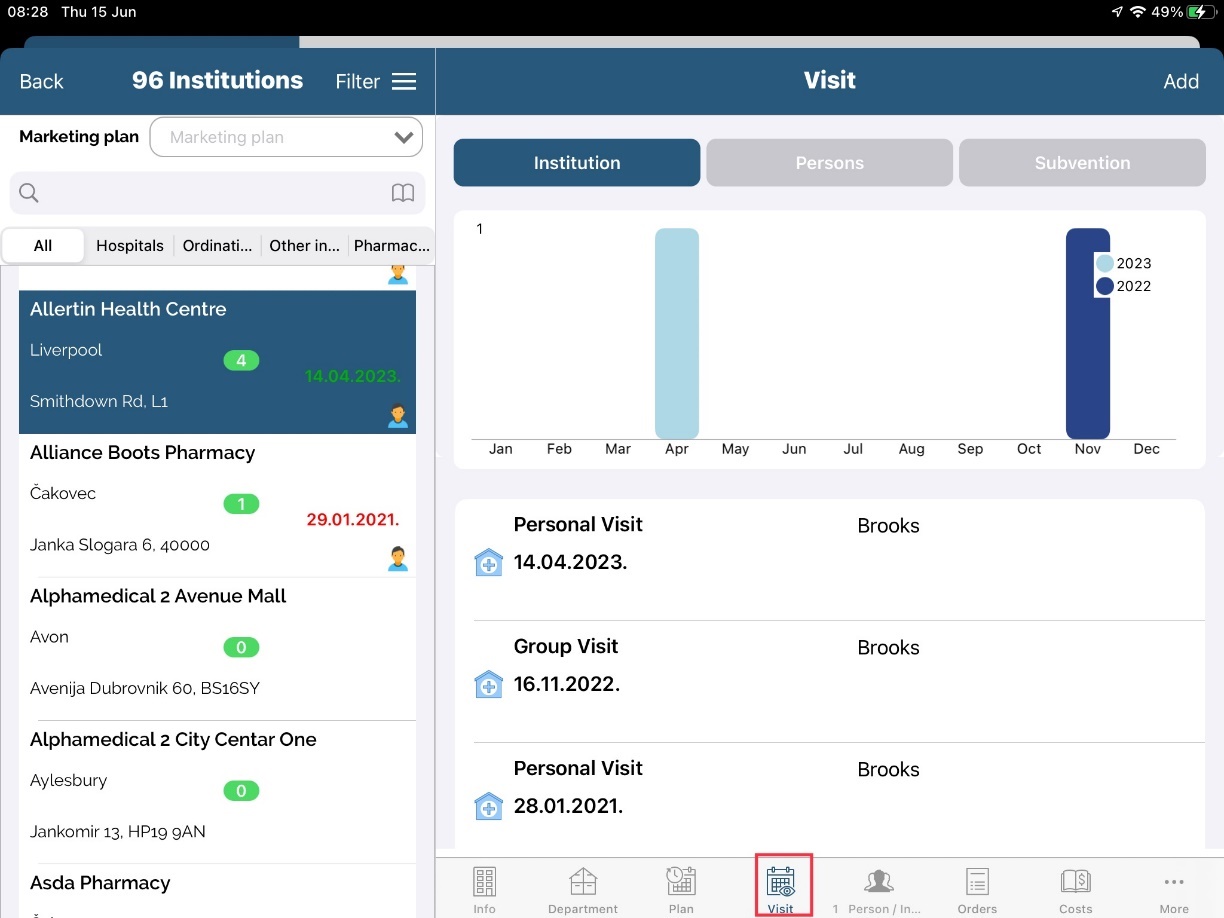1224x918 pixels.
Task: Select the Institution segment
Action: pyautogui.click(x=576, y=163)
